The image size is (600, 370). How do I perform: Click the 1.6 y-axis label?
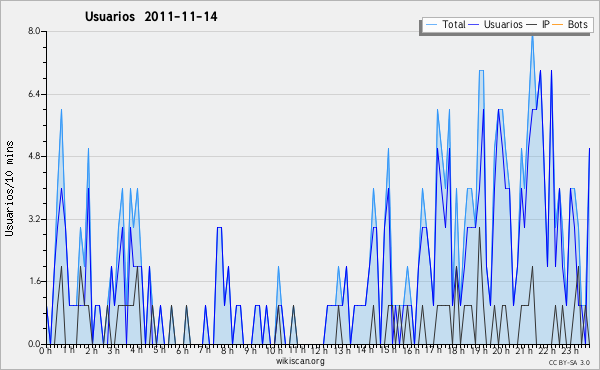[x=34, y=281]
